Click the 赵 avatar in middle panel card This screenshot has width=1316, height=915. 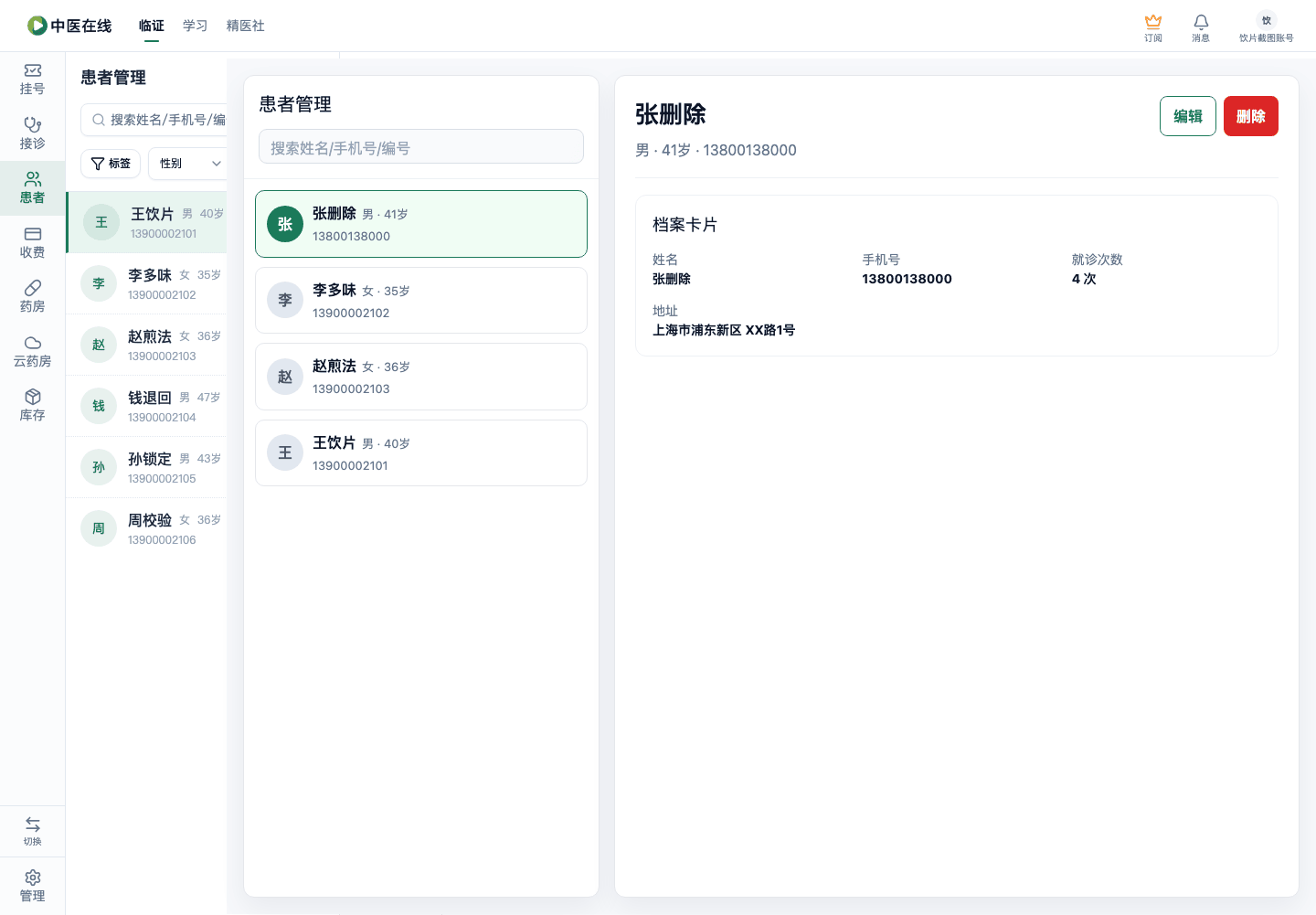[285, 377]
